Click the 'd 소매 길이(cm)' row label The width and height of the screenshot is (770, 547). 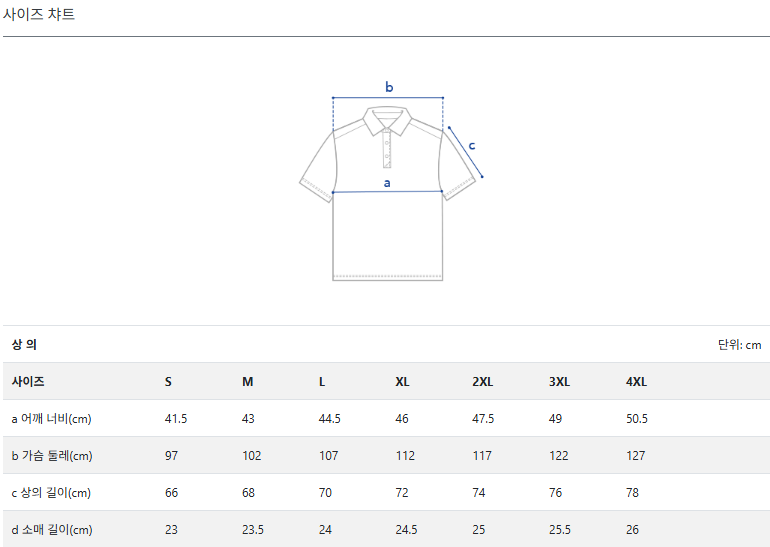point(51,530)
